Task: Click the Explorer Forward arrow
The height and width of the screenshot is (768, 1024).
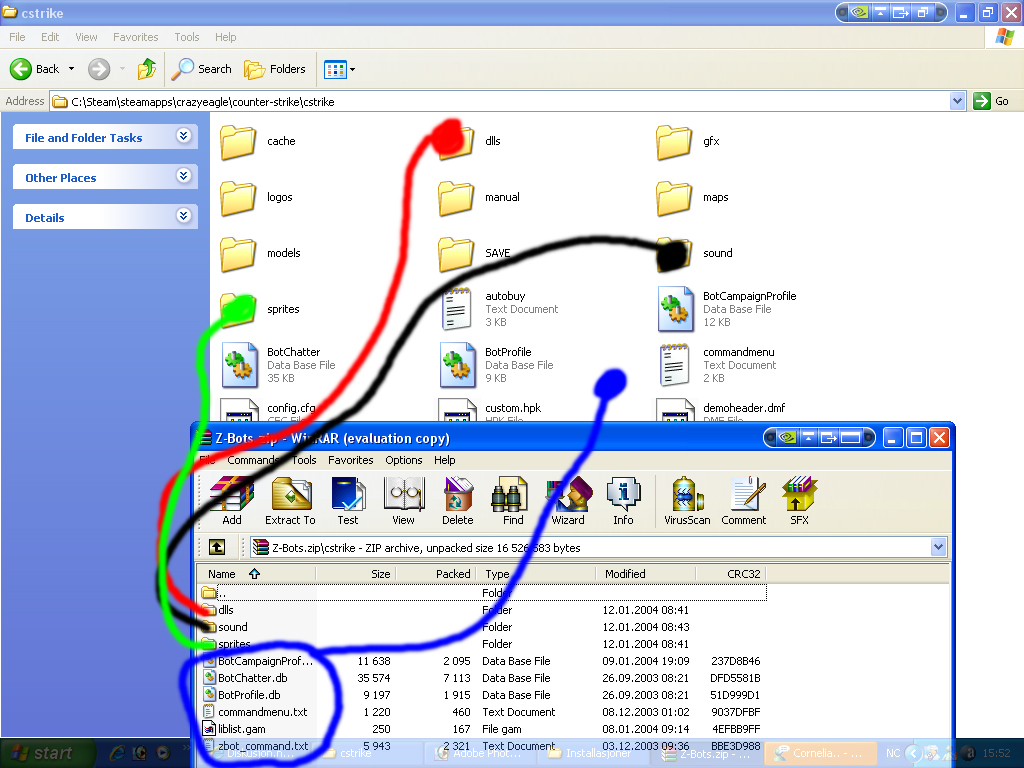Action: pyautogui.click(x=99, y=69)
